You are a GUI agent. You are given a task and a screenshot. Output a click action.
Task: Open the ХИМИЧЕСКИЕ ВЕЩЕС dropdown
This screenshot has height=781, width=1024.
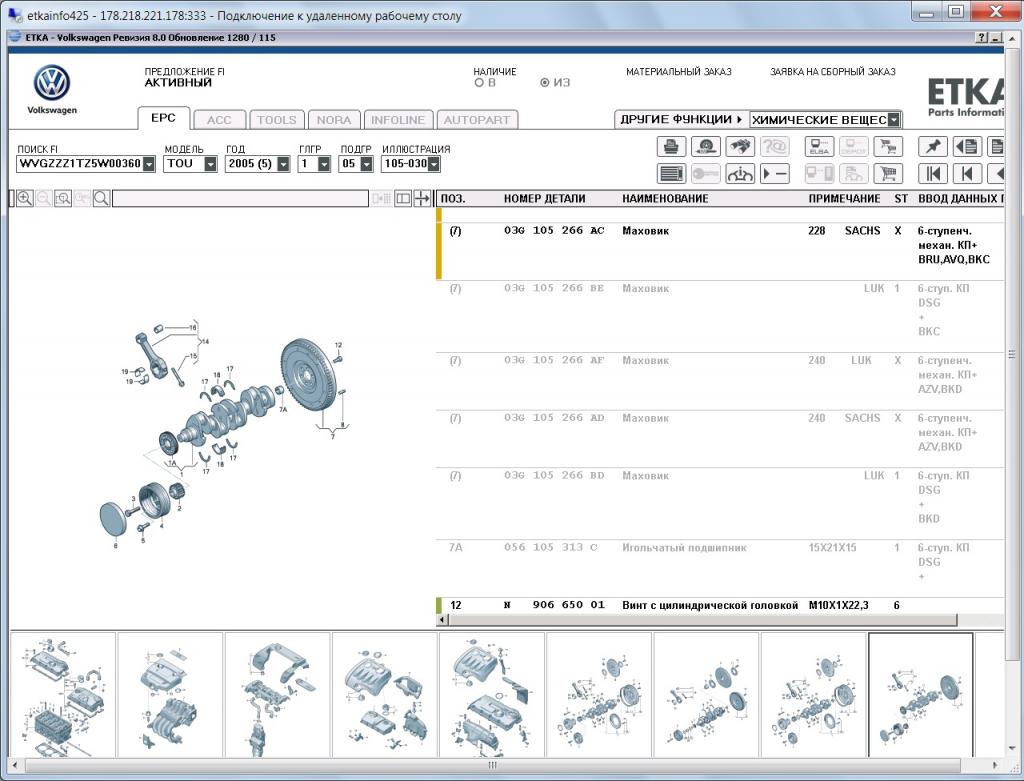(x=894, y=120)
